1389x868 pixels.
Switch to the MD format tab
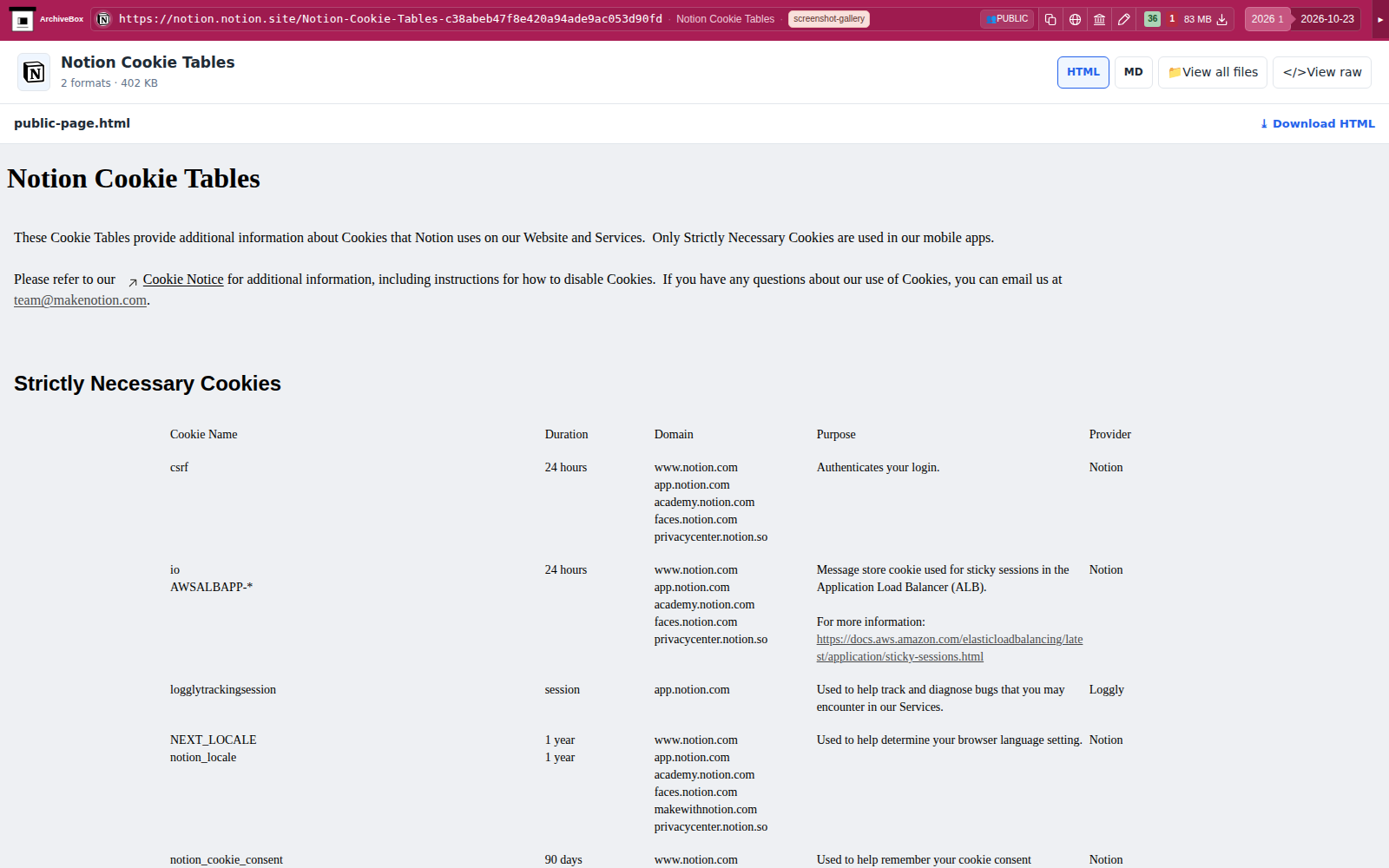1134,72
